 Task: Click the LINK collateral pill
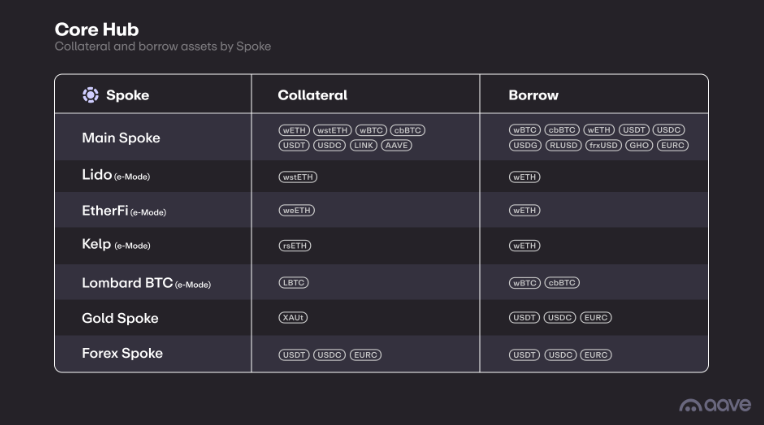362,145
